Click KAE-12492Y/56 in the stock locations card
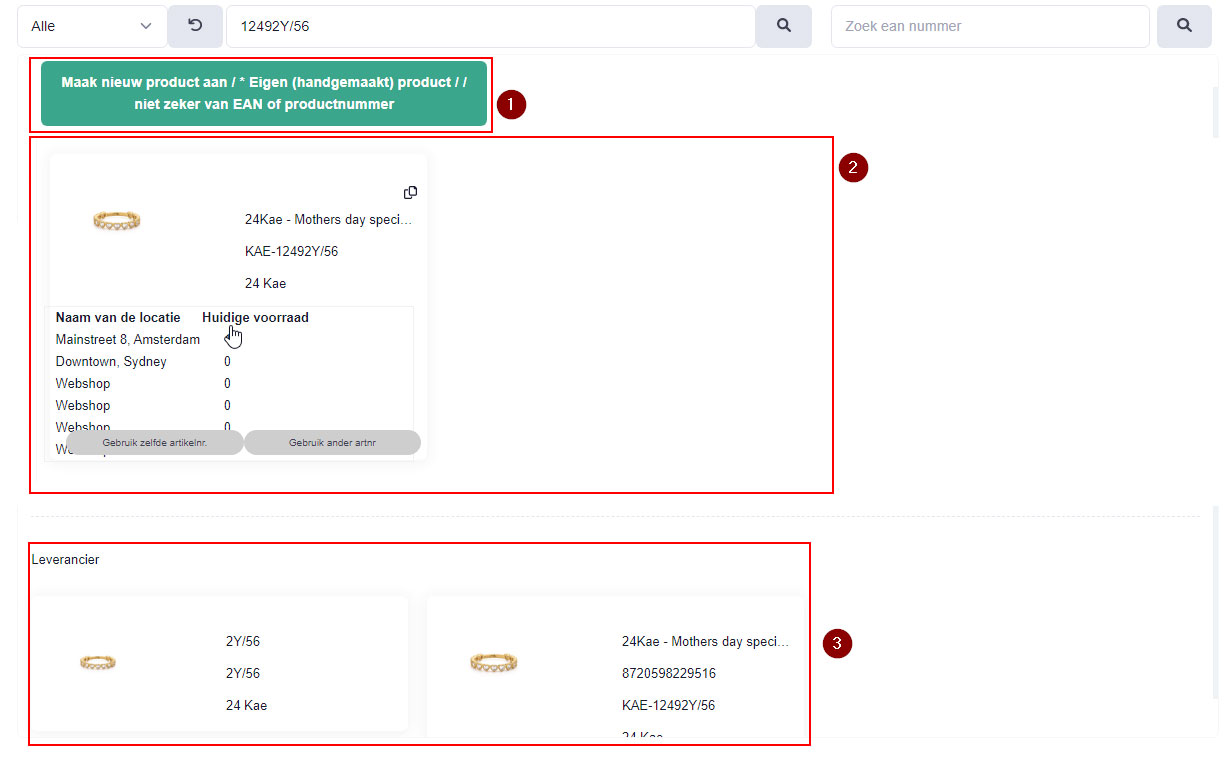1228x771 pixels. coord(291,251)
